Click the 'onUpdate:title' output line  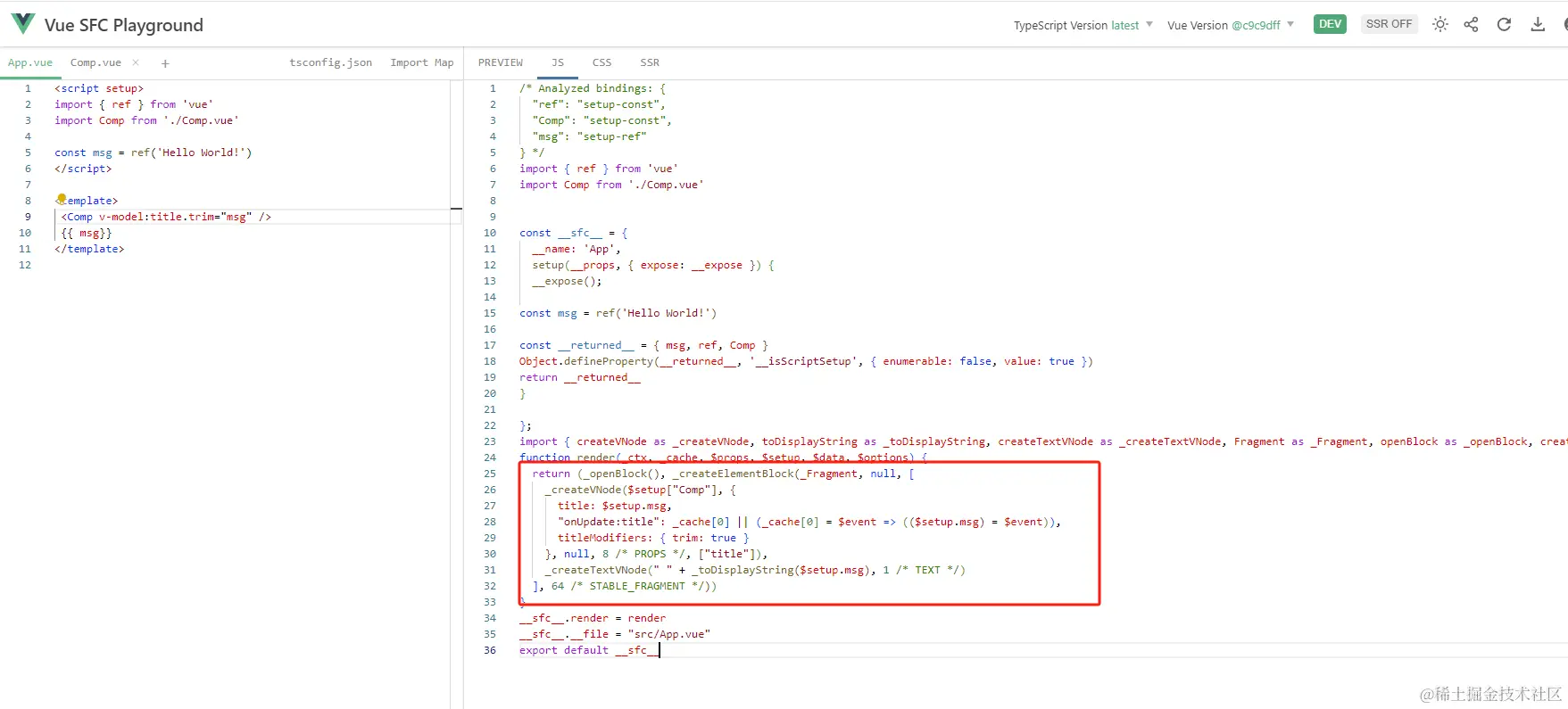pos(809,522)
